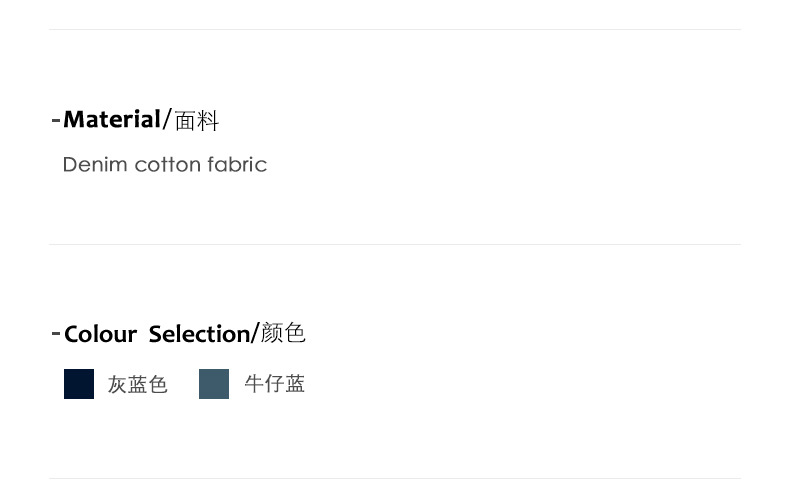Click the dash before Colour Selection
Viewport: 790px width, 497px height.
coord(55,333)
